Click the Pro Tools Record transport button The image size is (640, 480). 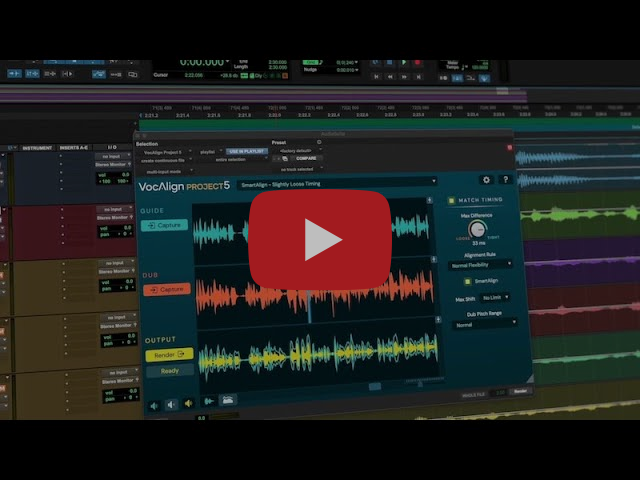[x=417, y=63]
